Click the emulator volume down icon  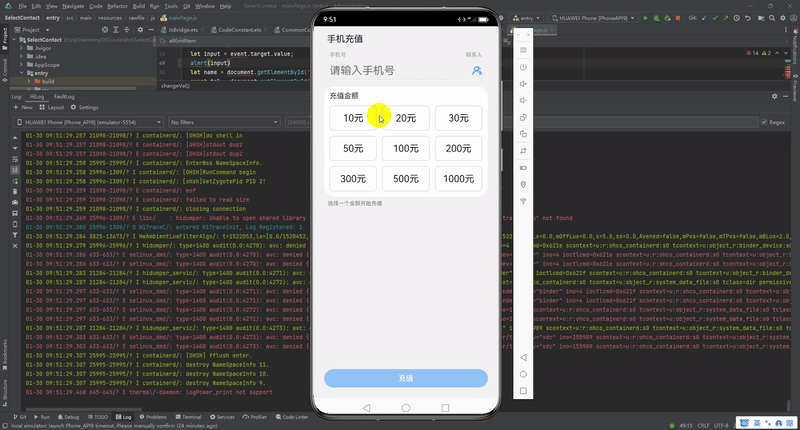pos(523,100)
